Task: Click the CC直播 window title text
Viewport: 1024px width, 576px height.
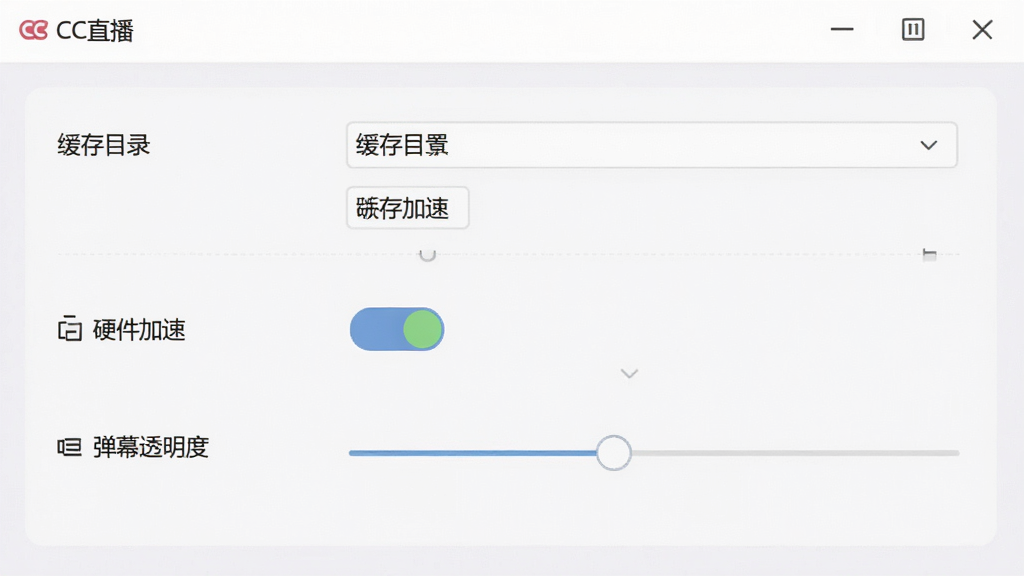Action: 95,31
